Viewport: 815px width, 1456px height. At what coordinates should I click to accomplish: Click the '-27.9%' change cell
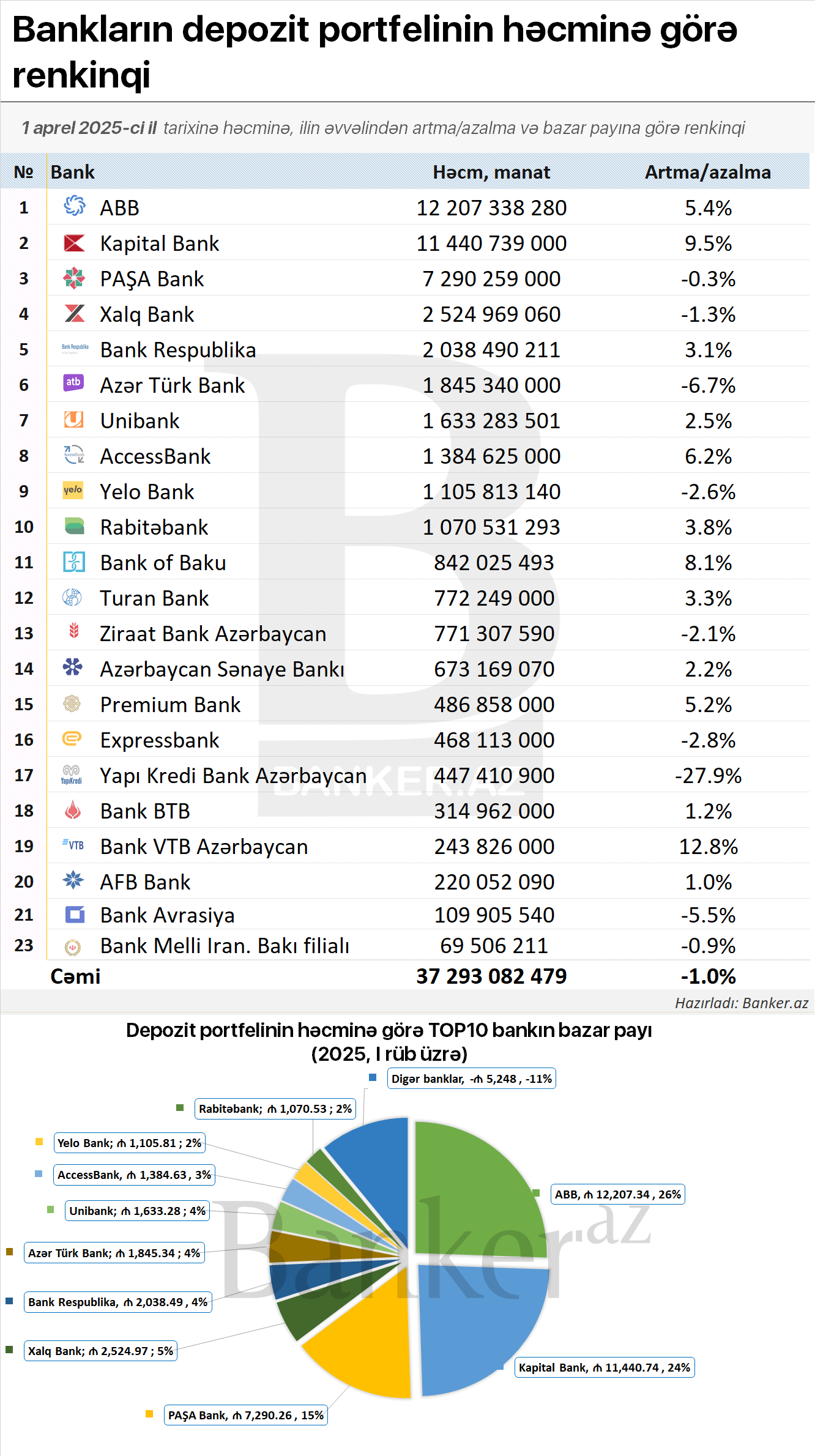coord(708,776)
